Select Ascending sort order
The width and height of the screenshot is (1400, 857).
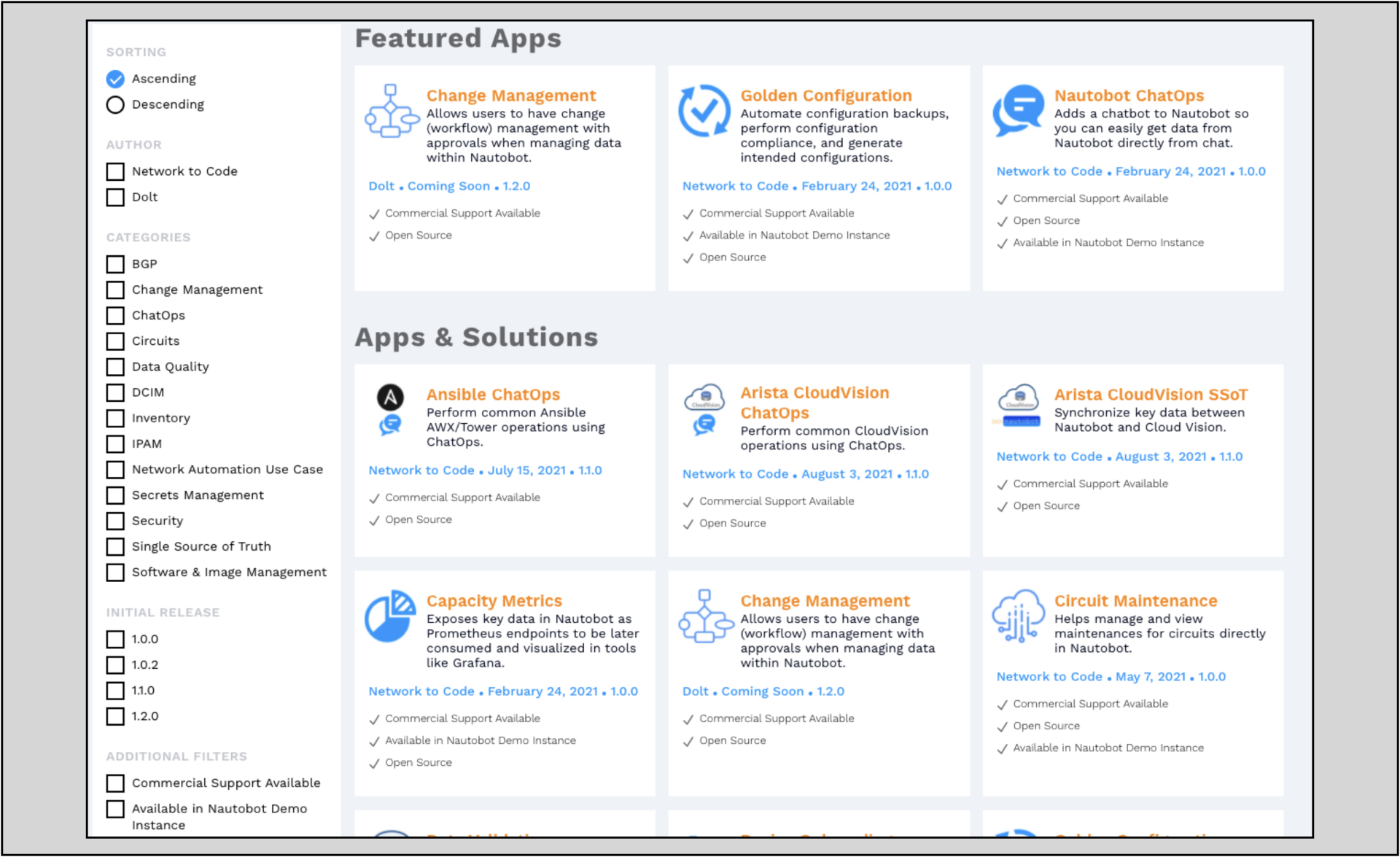tap(115, 79)
